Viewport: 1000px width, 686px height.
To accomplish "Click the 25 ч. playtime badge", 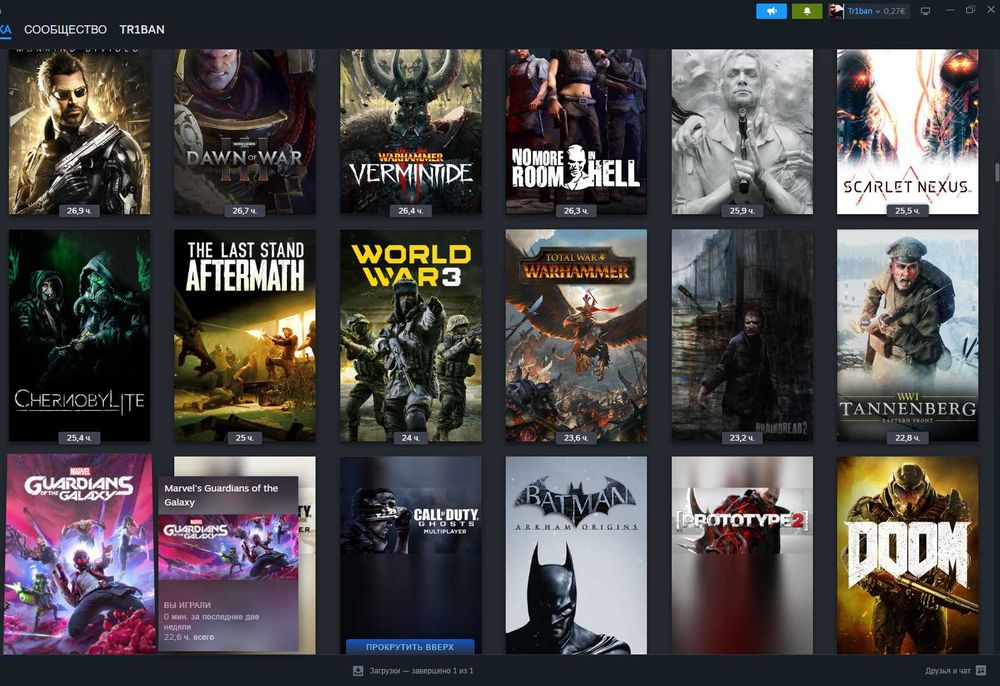I will pyautogui.click(x=245, y=438).
